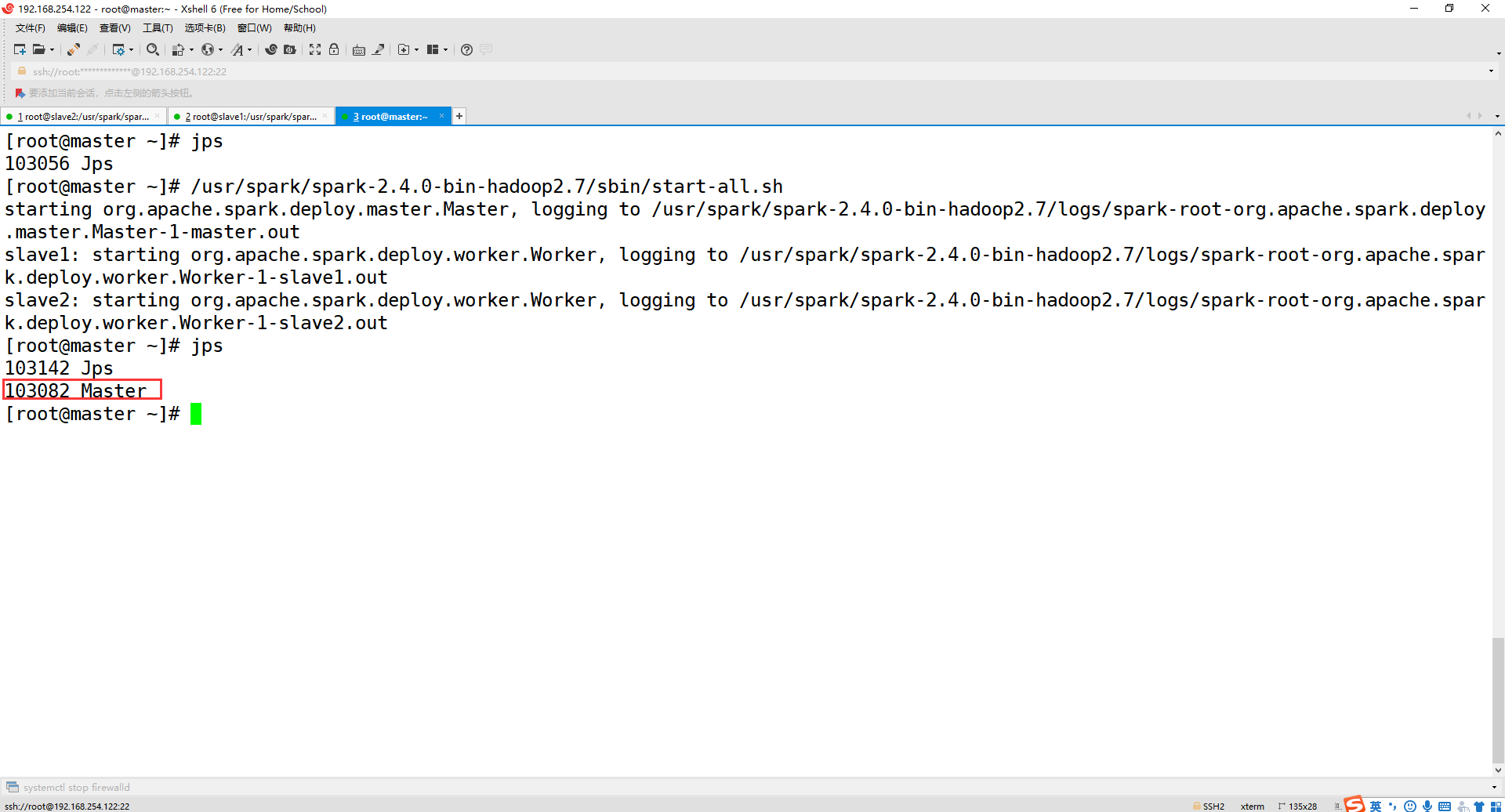Screen dimensions: 1505x812
Task: Close the root@slave1 tab
Action: click(x=325, y=116)
